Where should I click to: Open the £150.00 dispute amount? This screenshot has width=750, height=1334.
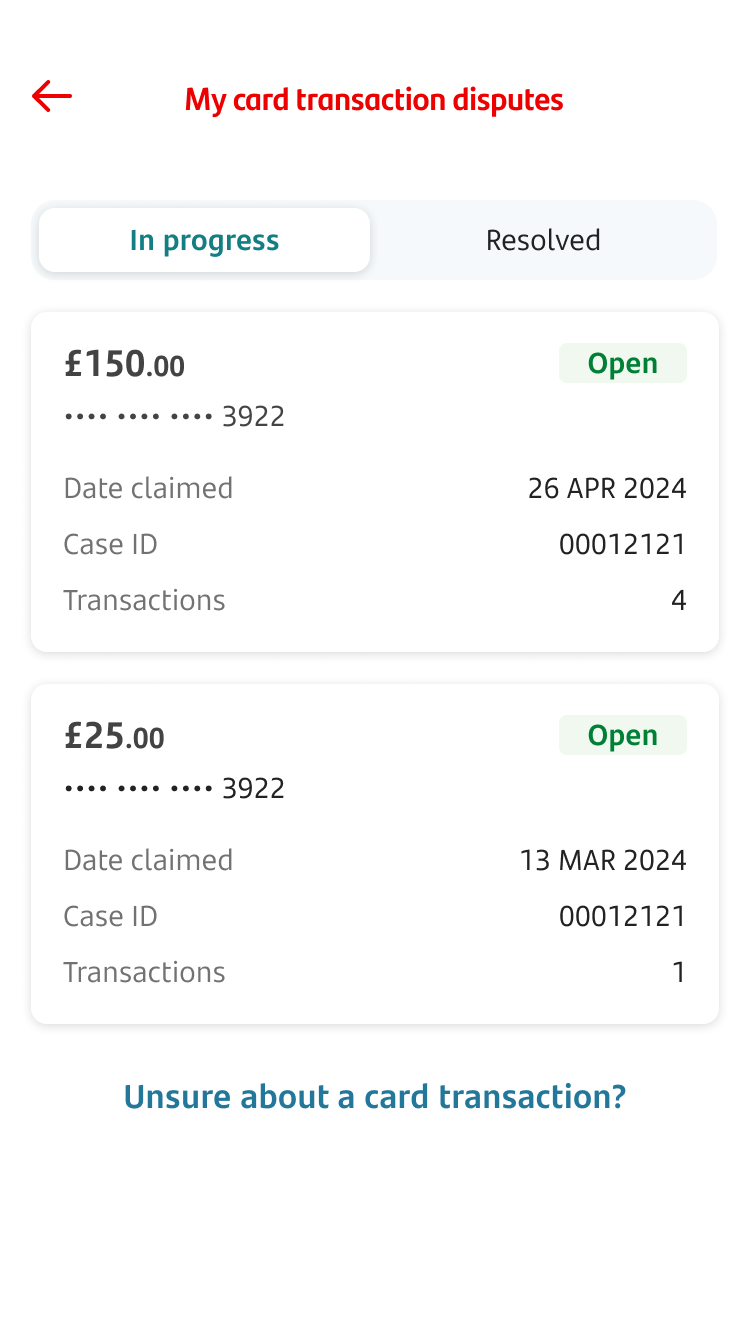click(x=125, y=364)
